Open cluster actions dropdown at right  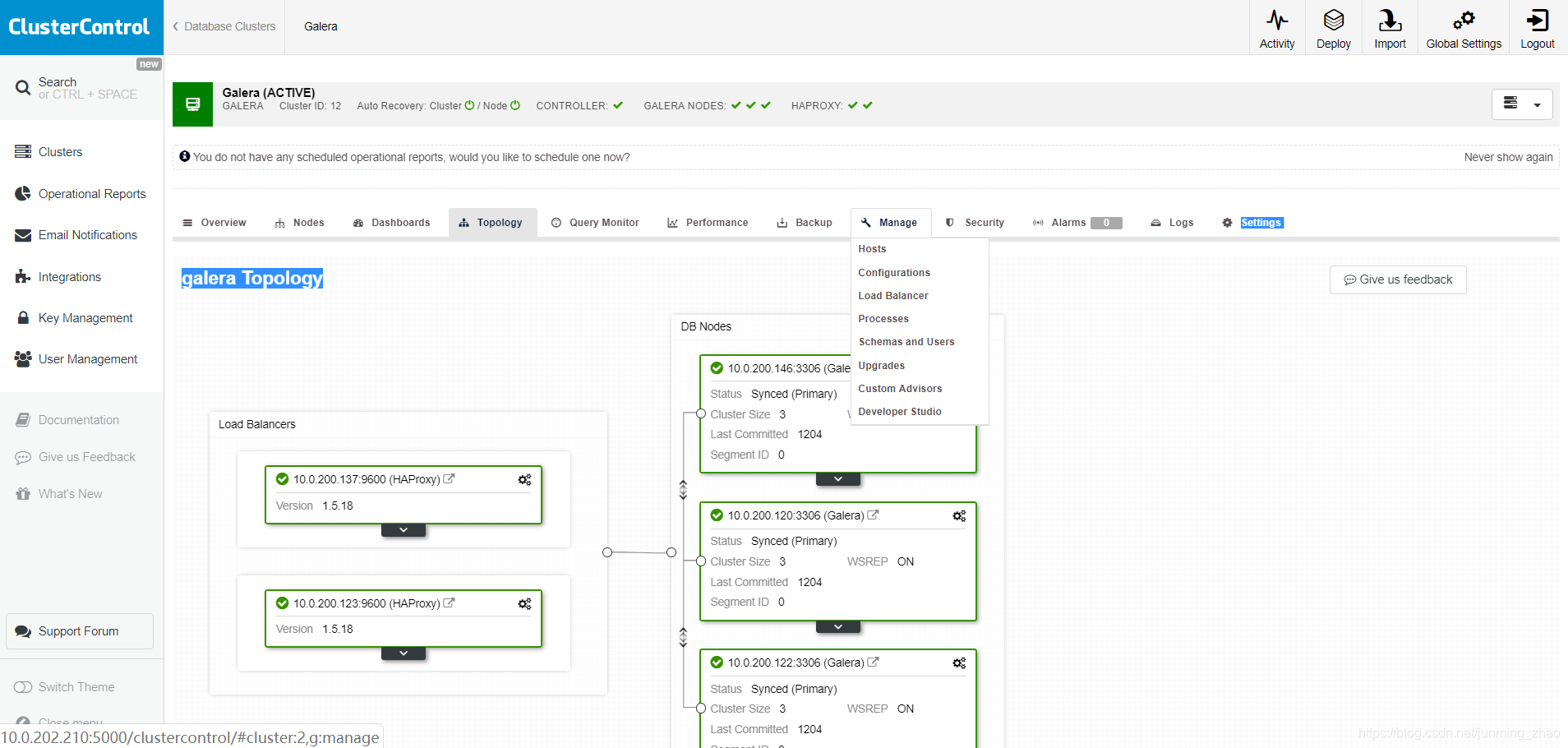pyautogui.click(x=1522, y=104)
